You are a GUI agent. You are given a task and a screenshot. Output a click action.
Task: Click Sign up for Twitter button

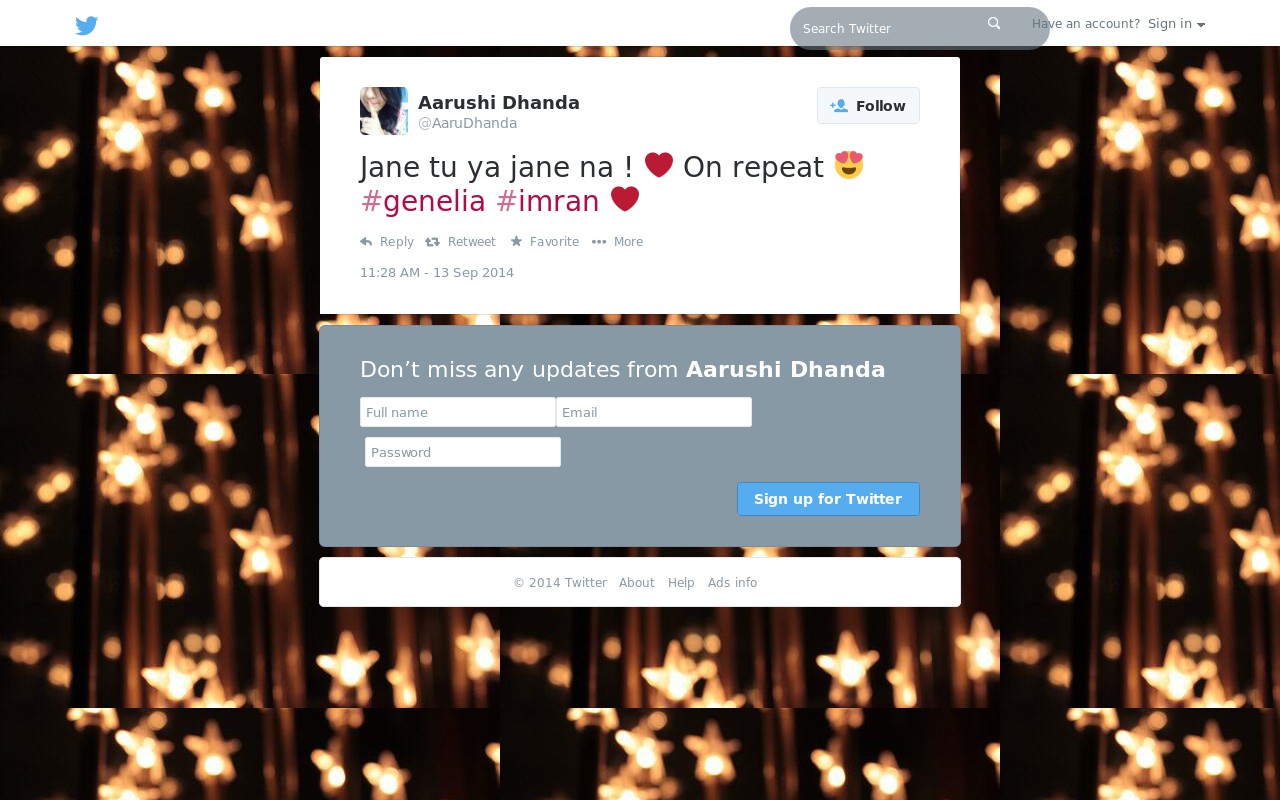pos(828,499)
